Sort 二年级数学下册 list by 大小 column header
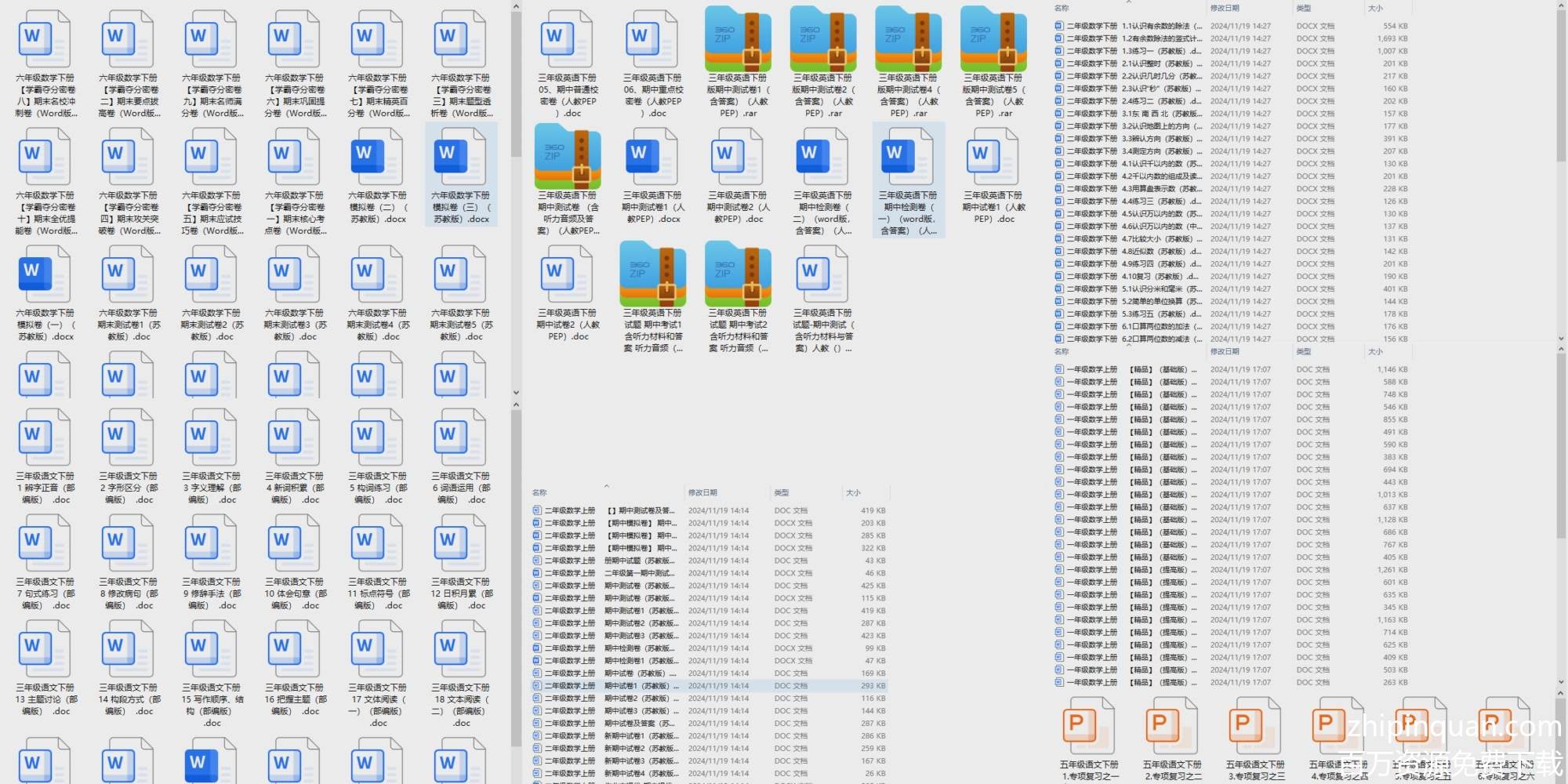1568x784 pixels. pyautogui.click(x=1375, y=8)
